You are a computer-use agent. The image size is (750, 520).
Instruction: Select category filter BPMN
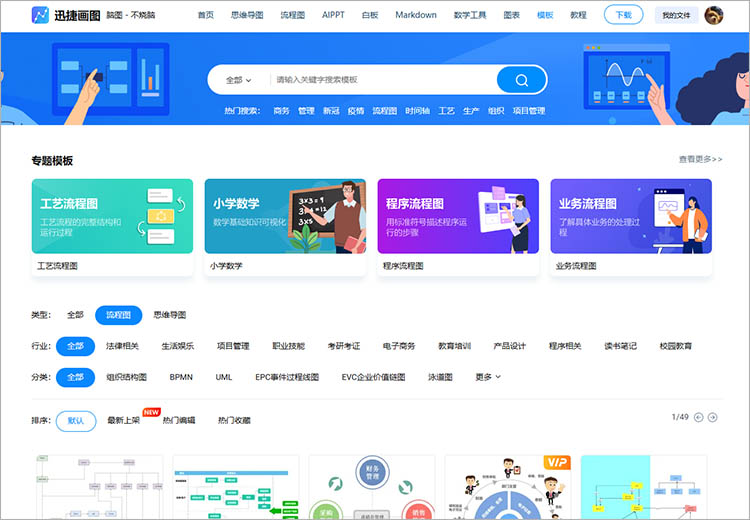pos(181,377)
